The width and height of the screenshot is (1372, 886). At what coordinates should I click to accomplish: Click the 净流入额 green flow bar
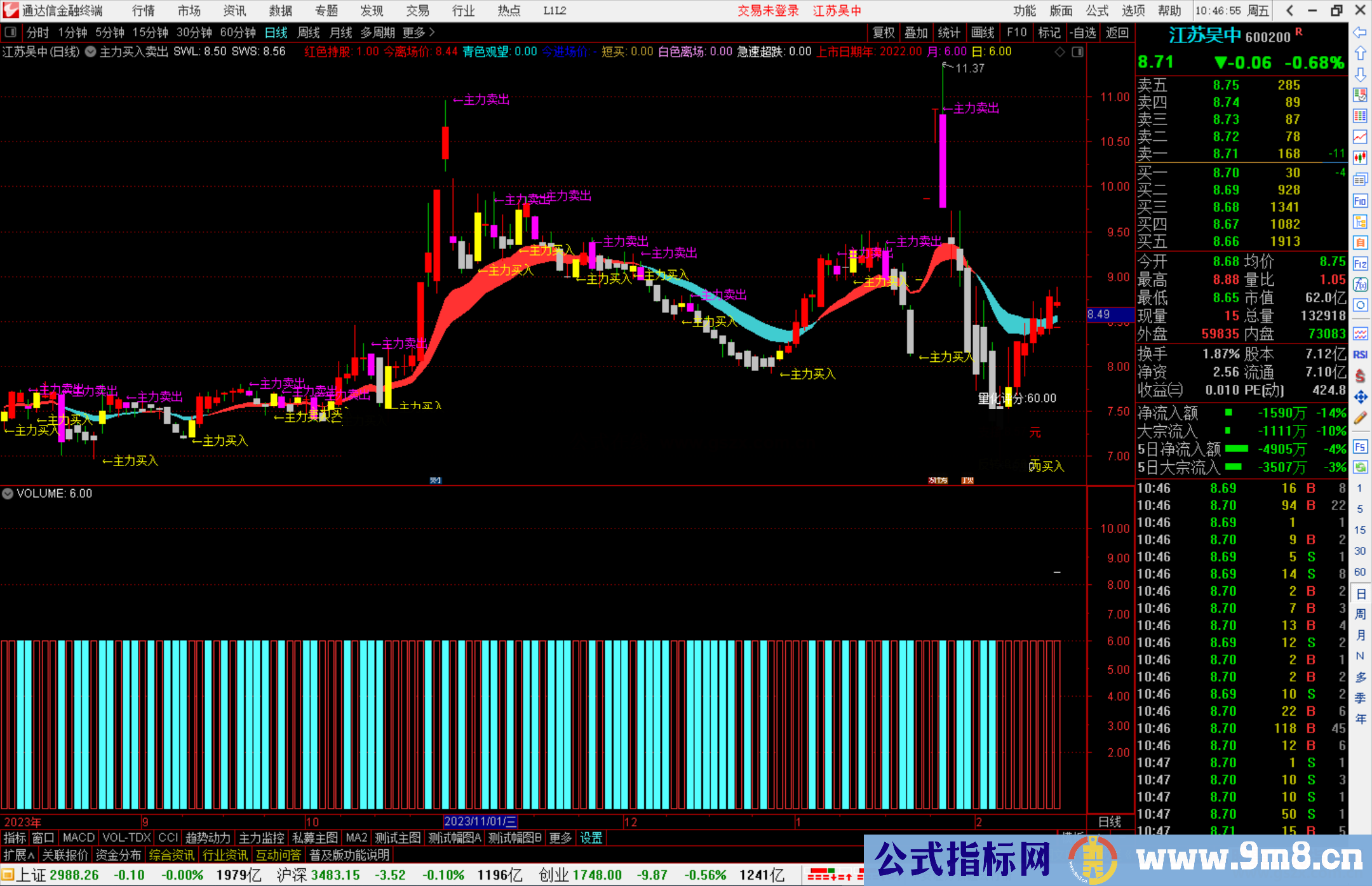point(1228,413)
